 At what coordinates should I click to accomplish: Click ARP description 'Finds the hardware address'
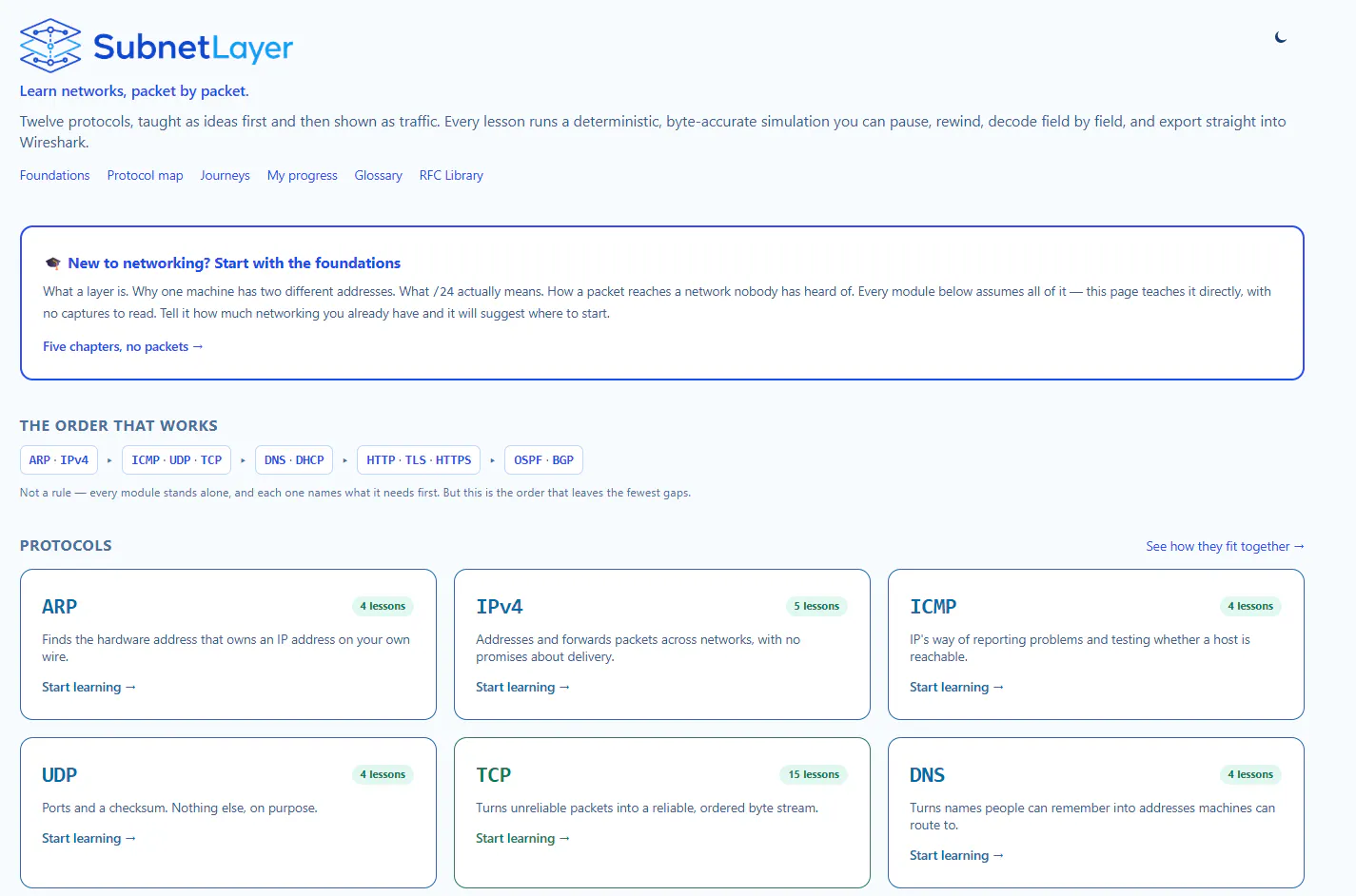[226, 648]
